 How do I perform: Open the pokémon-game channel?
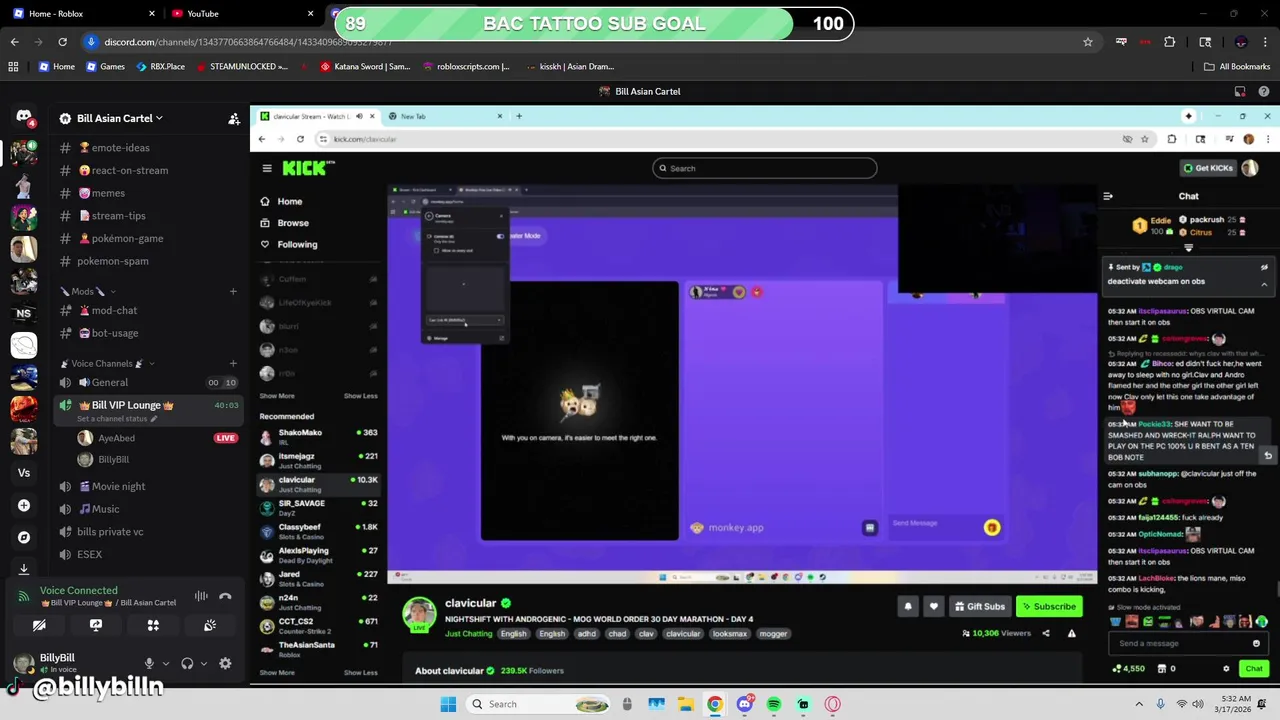150,238
